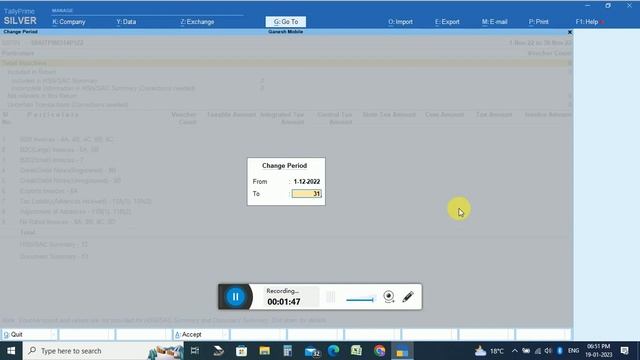The width and height of the screenshot is (640, 360).
Task: Open the scanner app on taskbar
Action: pyautogui.click(x=218, y=351)
